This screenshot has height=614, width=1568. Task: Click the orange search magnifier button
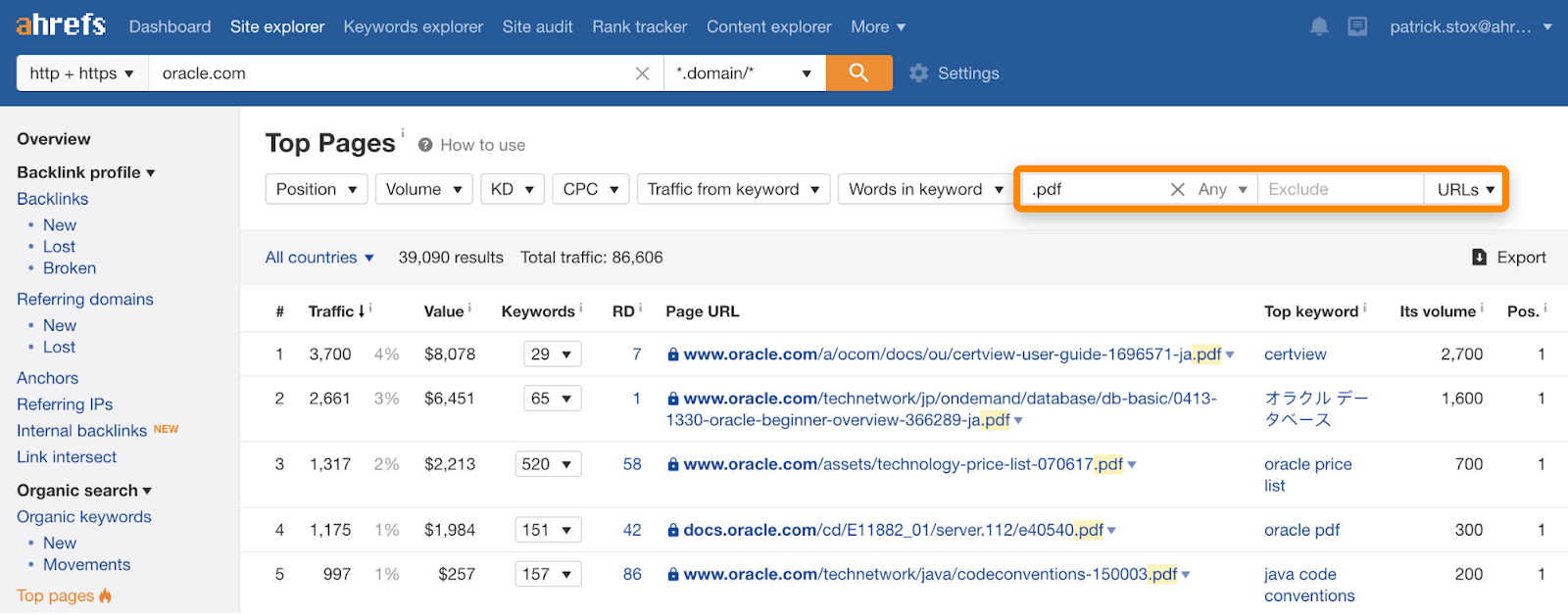858,73
